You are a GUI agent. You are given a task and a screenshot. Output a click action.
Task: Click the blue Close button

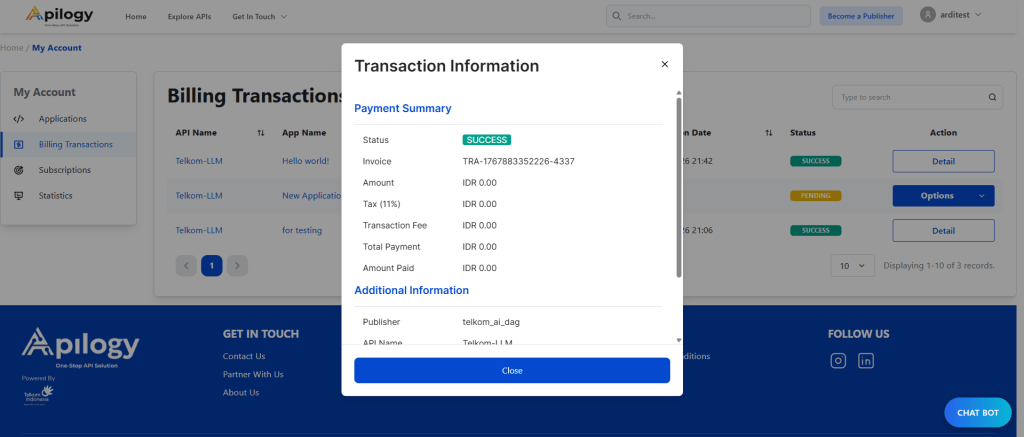tap(511, 370)
